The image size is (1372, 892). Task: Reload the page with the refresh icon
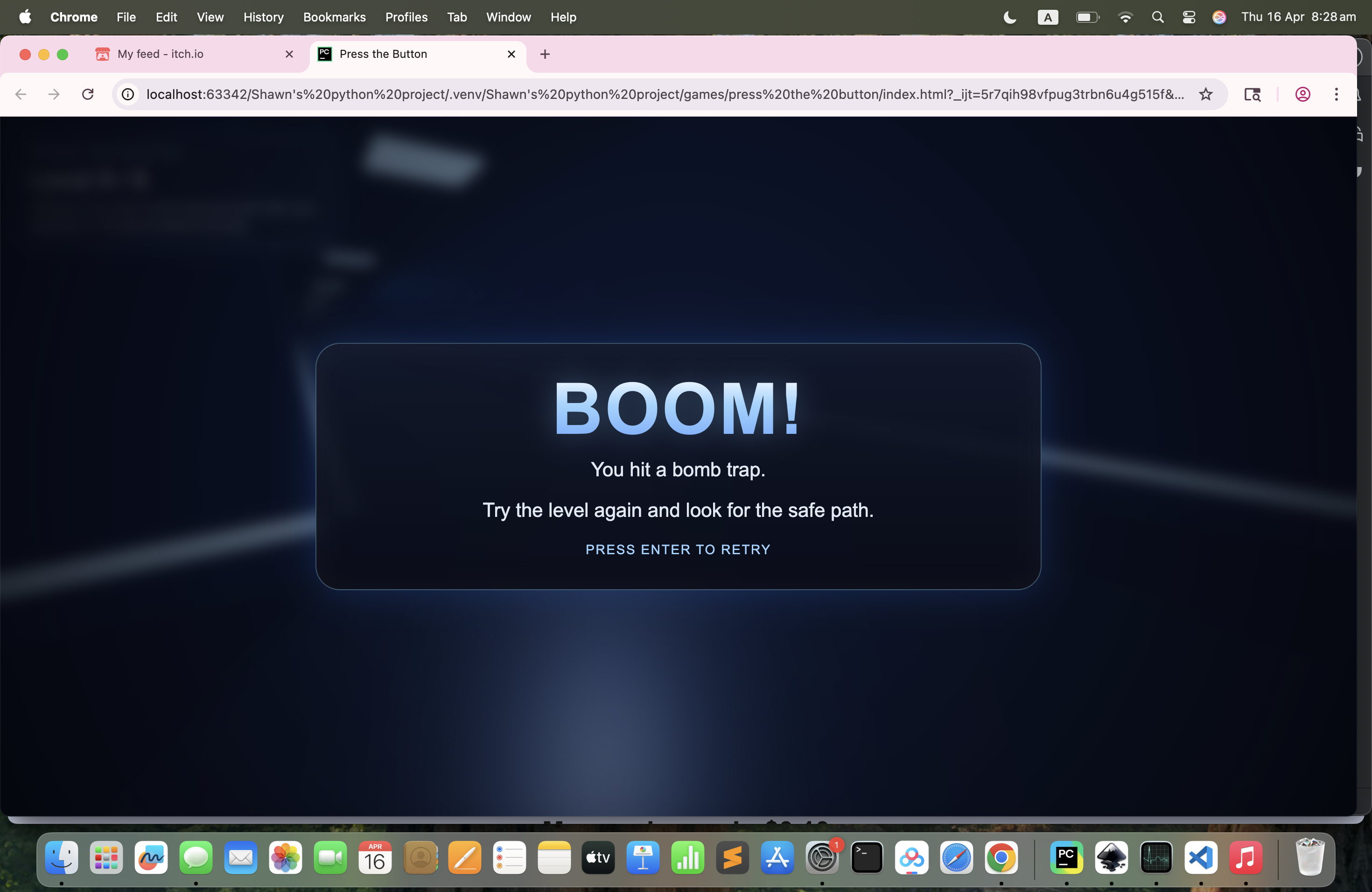(x=88, y=94)
